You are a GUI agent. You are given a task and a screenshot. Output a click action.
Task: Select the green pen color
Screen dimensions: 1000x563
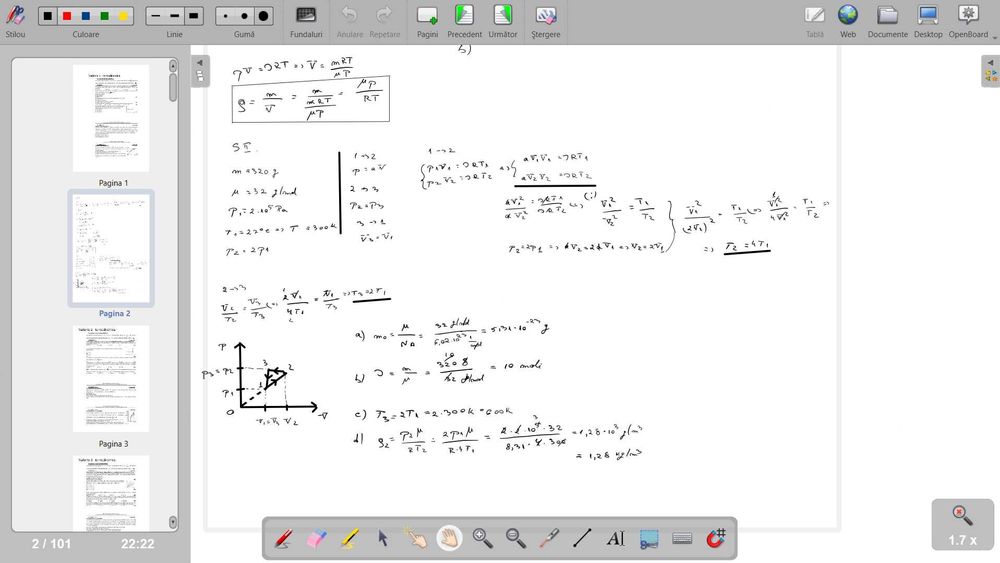(x=105, y=16)
